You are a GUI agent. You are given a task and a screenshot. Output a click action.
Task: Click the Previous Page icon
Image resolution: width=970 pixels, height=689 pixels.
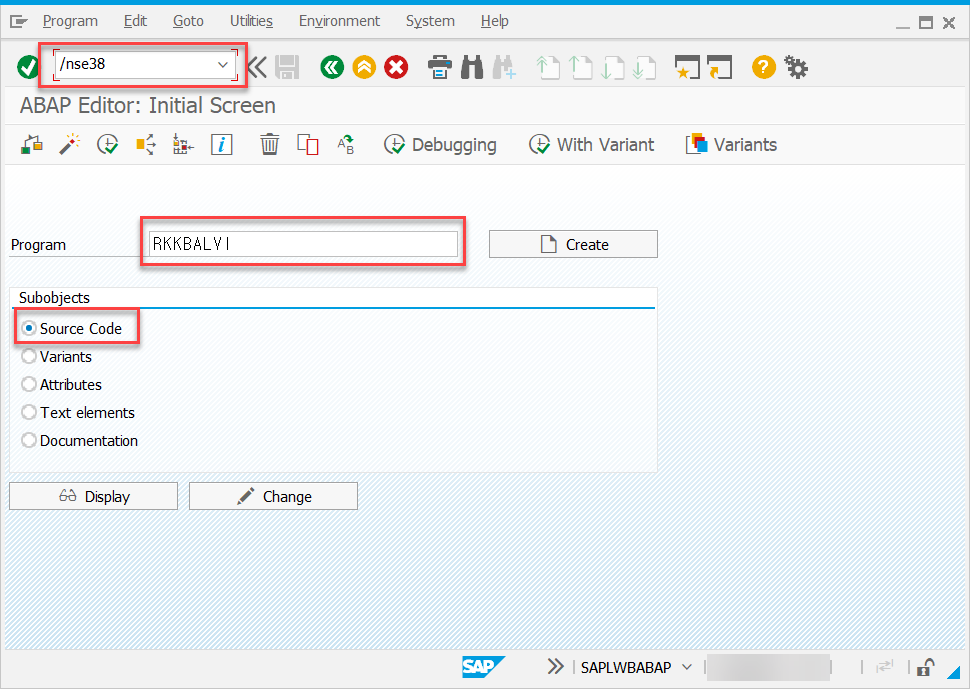[580, 67]
